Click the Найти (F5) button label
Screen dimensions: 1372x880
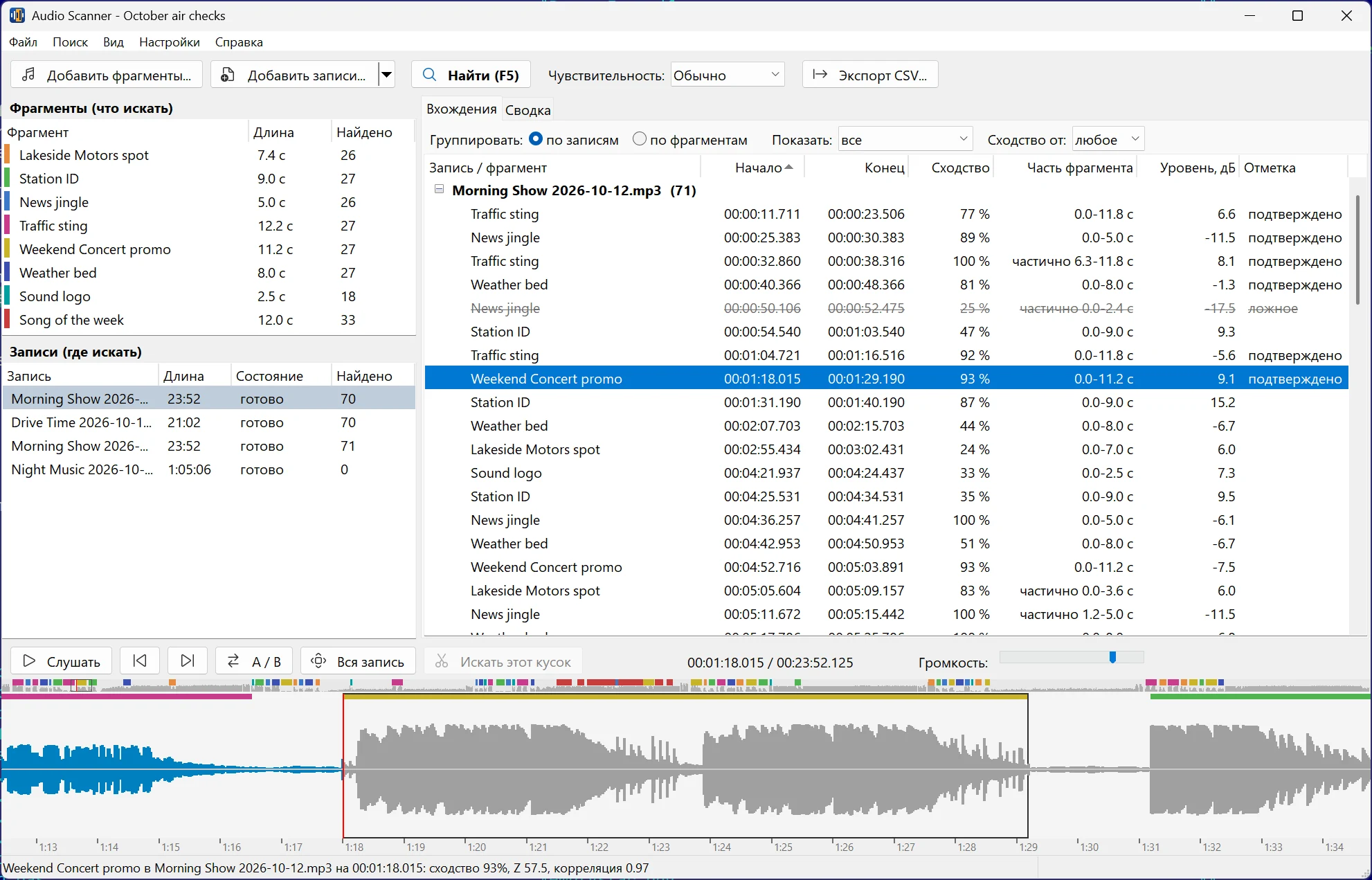pyautogui.click(x=483, y=75)
